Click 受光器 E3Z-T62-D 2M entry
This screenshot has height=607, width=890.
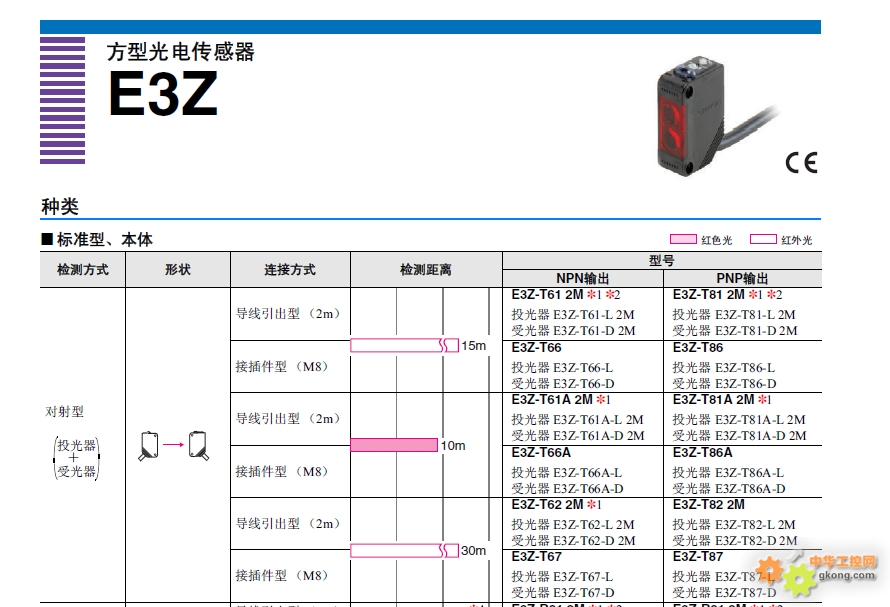[573, 541]
